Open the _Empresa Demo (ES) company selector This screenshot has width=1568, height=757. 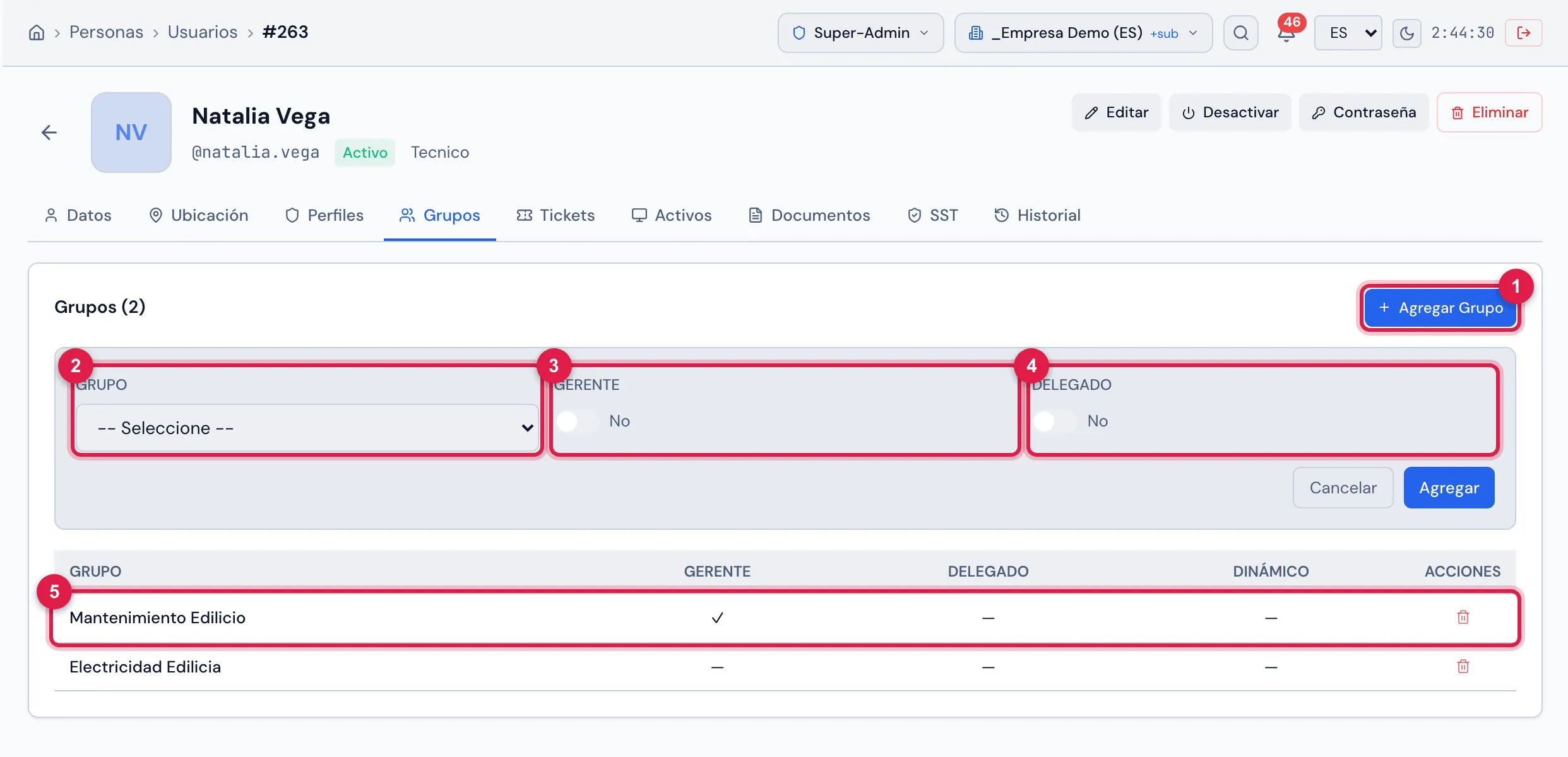point(1083,33)
